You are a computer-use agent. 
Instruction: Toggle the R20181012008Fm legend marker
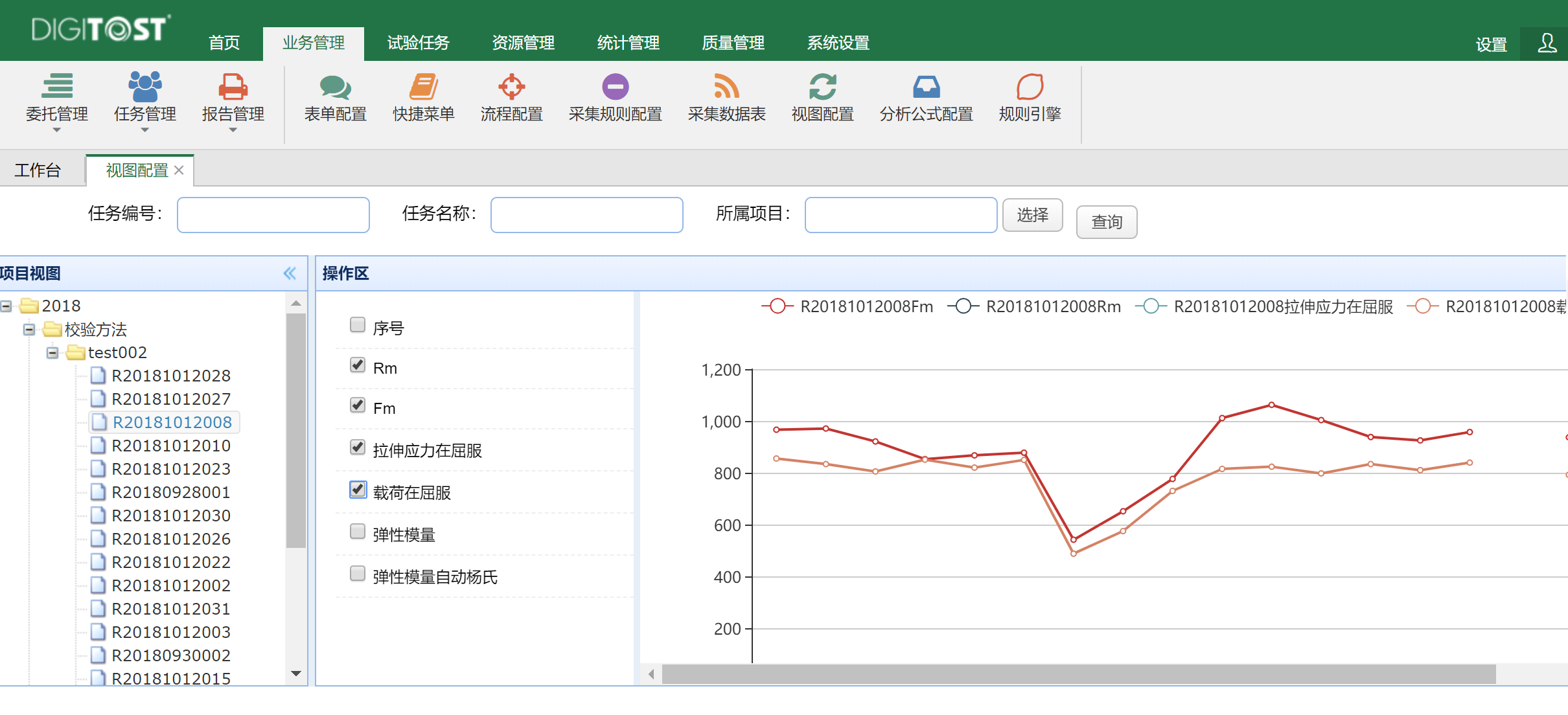[778, 306]
